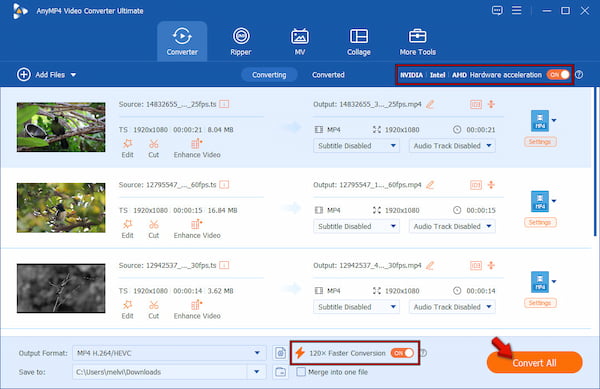Click Enhance Video for the 14832655 file

(197, 148)
